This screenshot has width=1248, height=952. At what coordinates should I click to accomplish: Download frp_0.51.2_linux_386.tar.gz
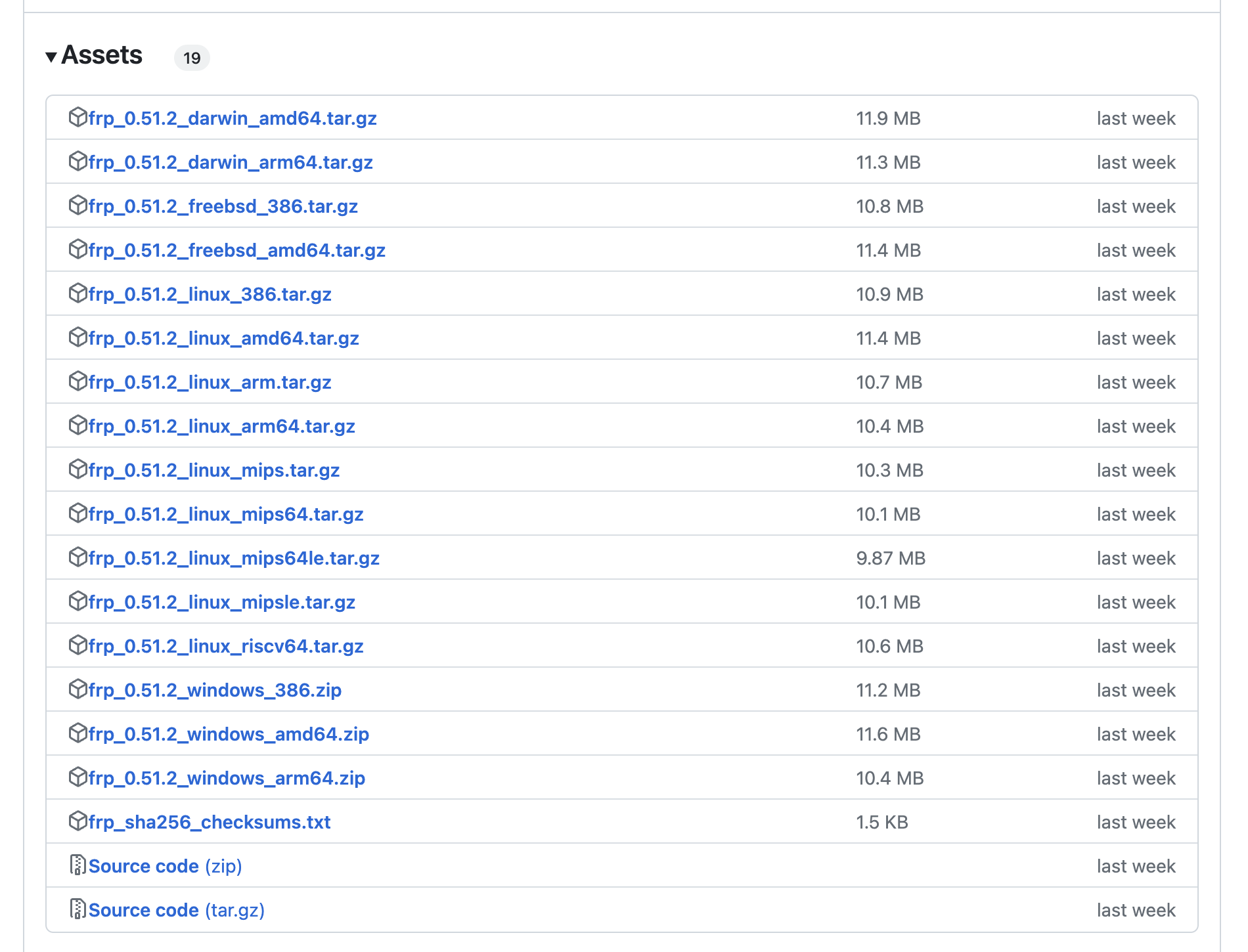[210, 294]
